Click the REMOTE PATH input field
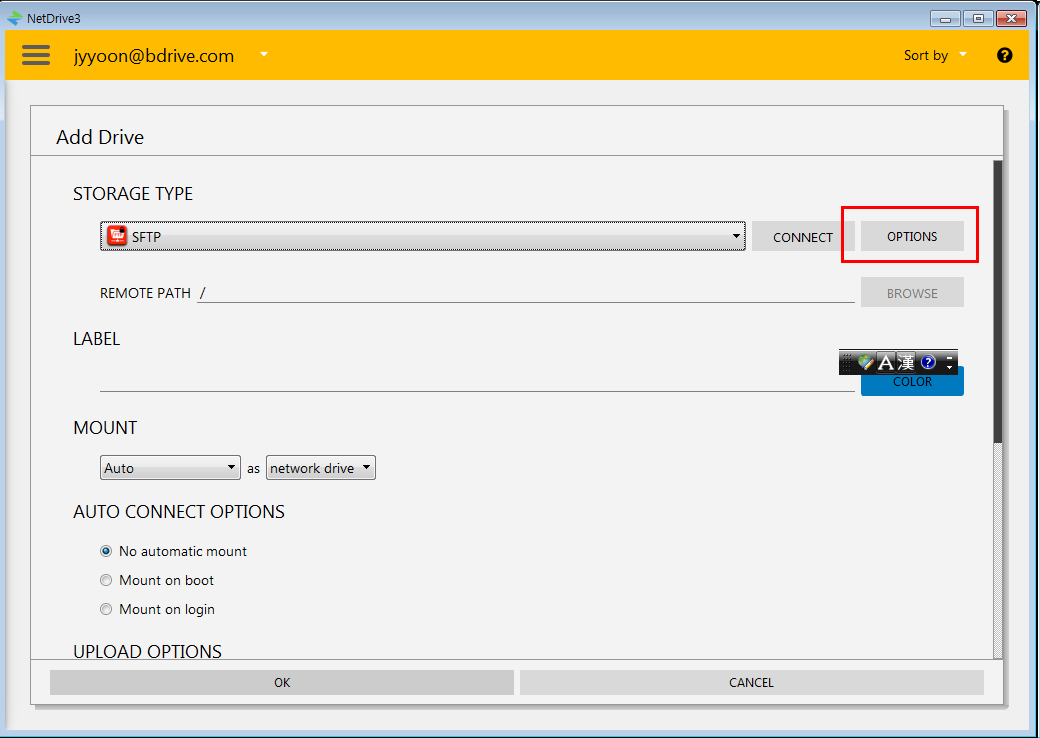The width and height of the screenshot is (1040, 738). coord(525,293)
